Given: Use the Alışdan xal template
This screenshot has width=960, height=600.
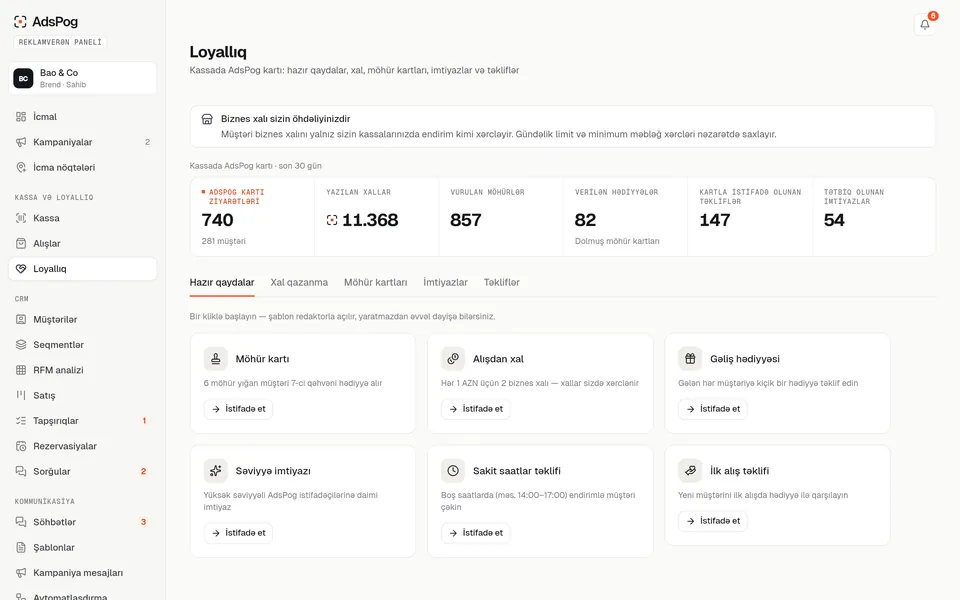Looking at the screenshot, I should 476,409.
